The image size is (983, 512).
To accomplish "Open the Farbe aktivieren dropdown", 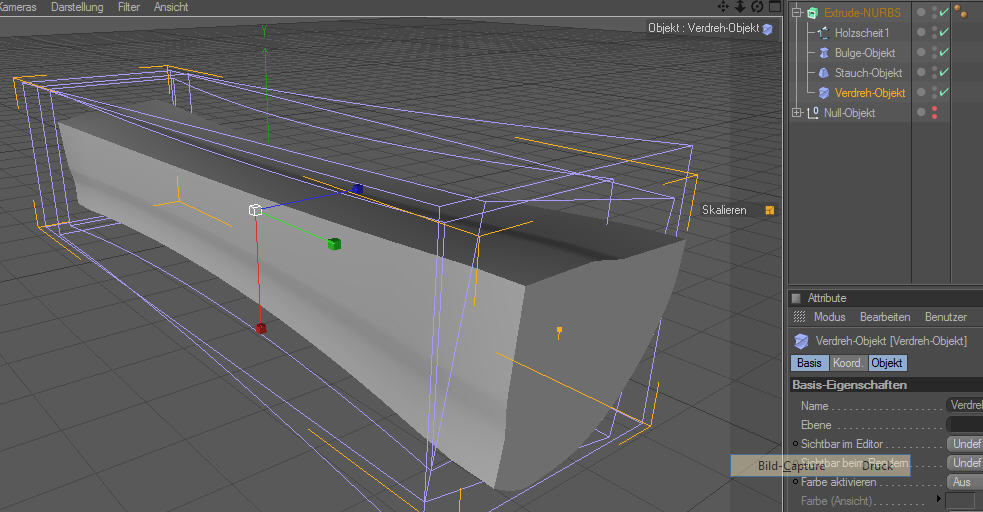I will (965, 482).
